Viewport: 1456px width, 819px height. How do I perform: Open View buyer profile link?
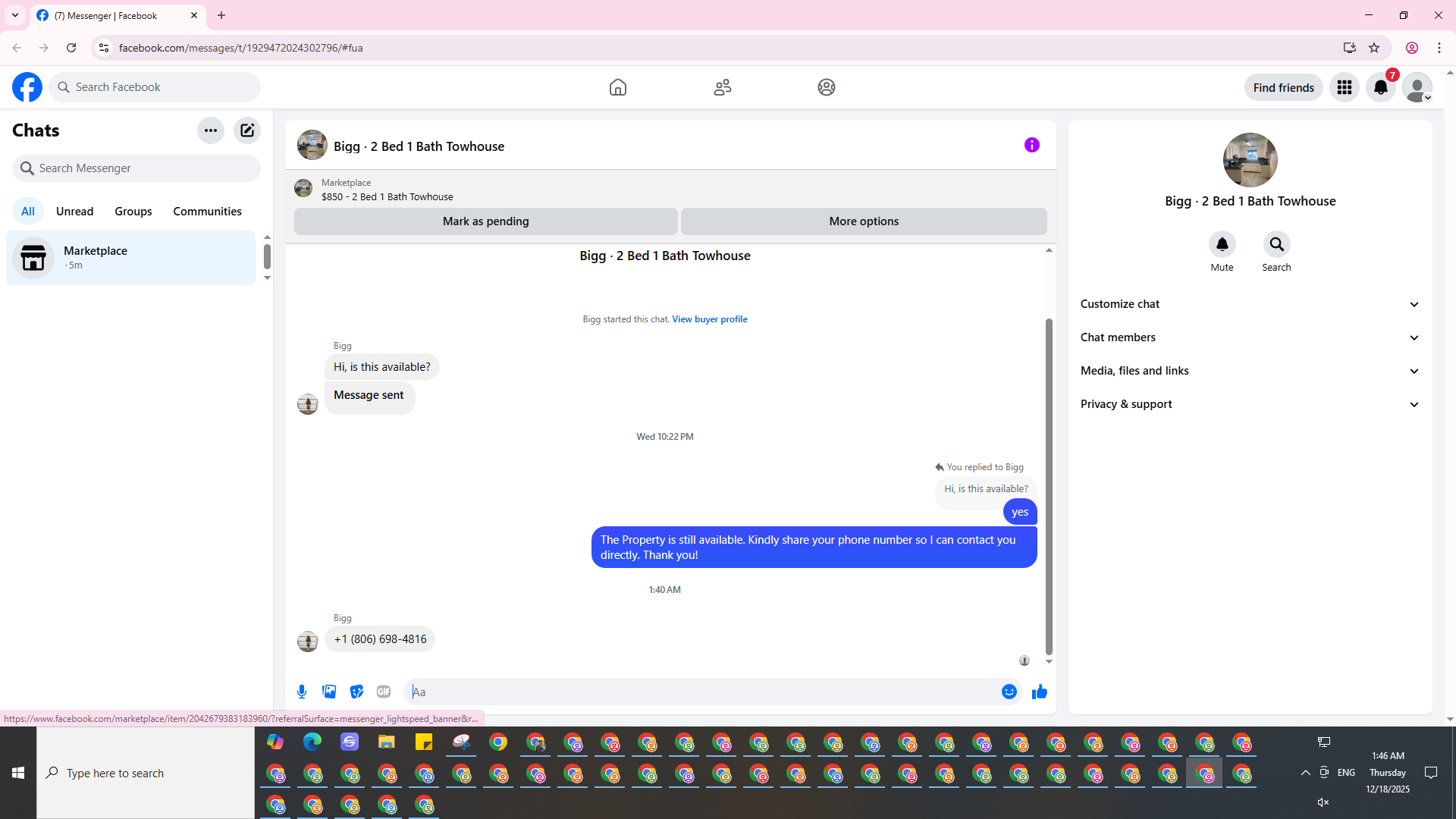tap(709, 319)
